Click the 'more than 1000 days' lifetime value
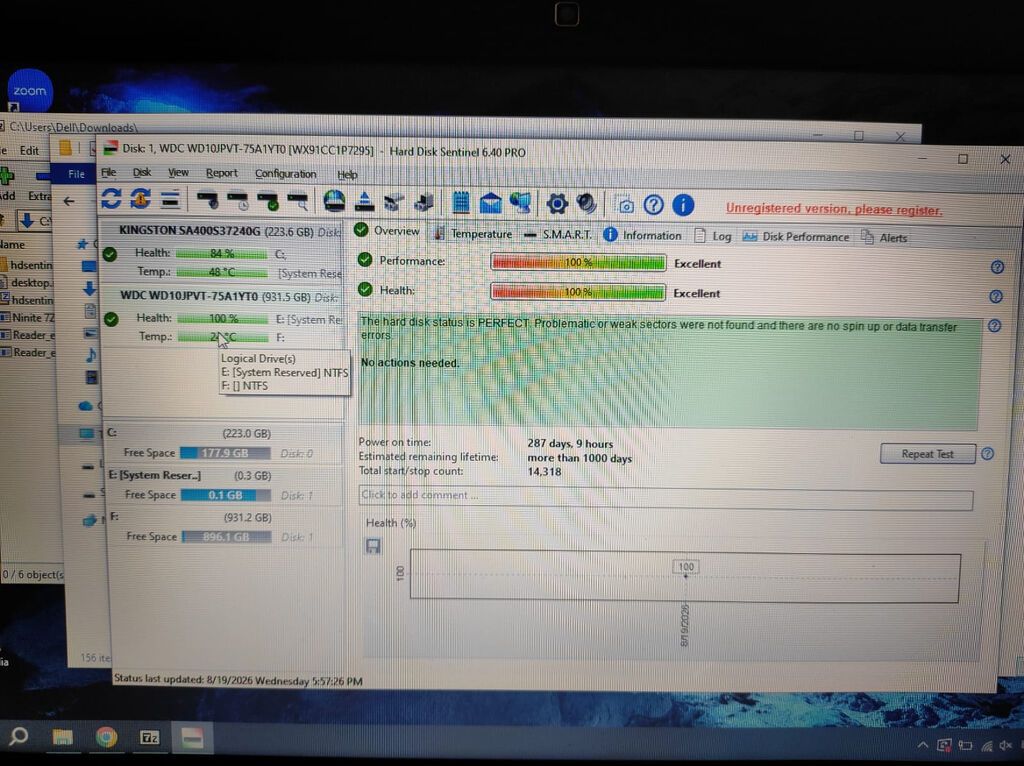Viewport: 1024px width, 766px height. click(x=579, y=458)
